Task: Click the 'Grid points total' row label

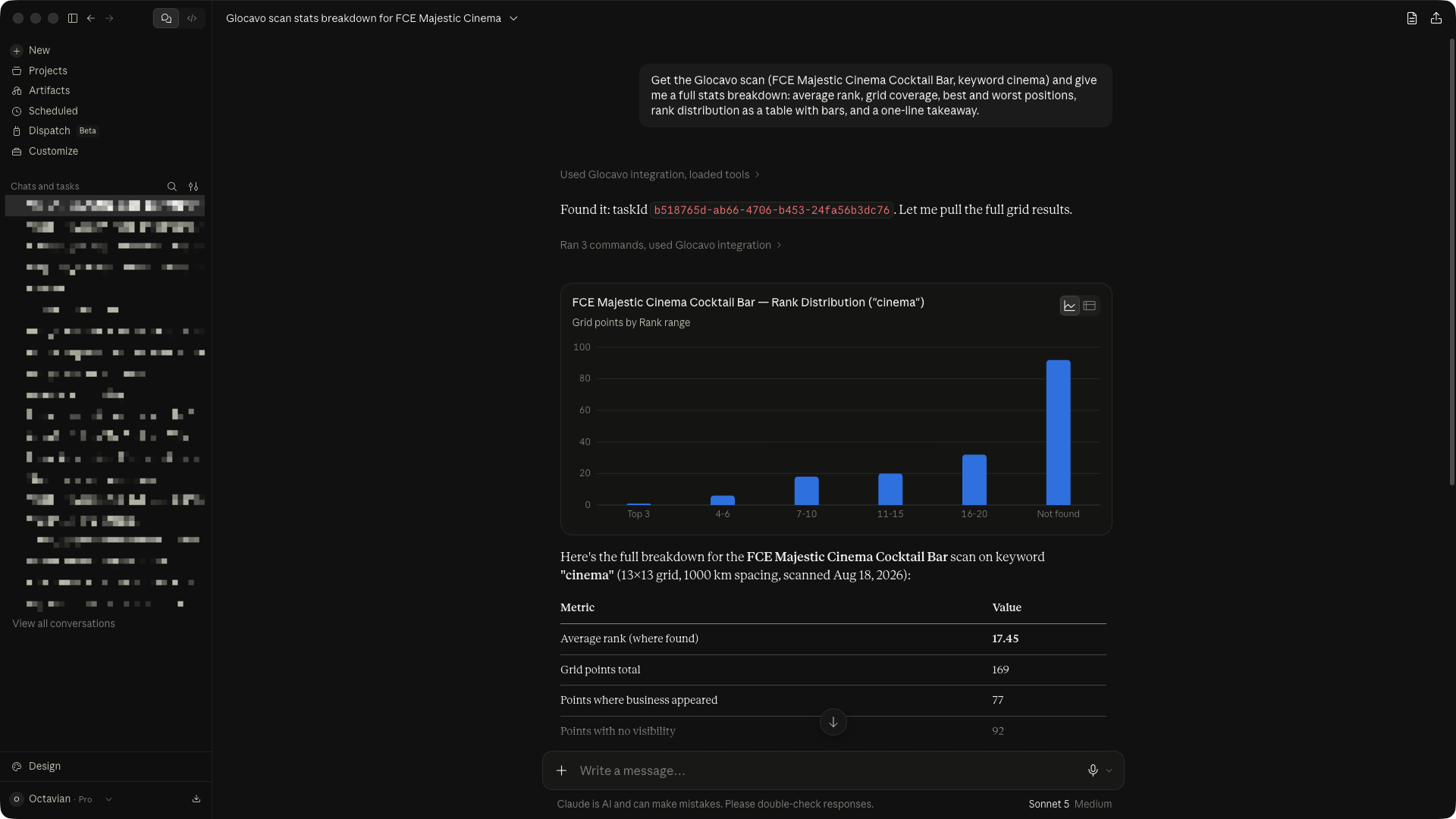Action: 600,670
